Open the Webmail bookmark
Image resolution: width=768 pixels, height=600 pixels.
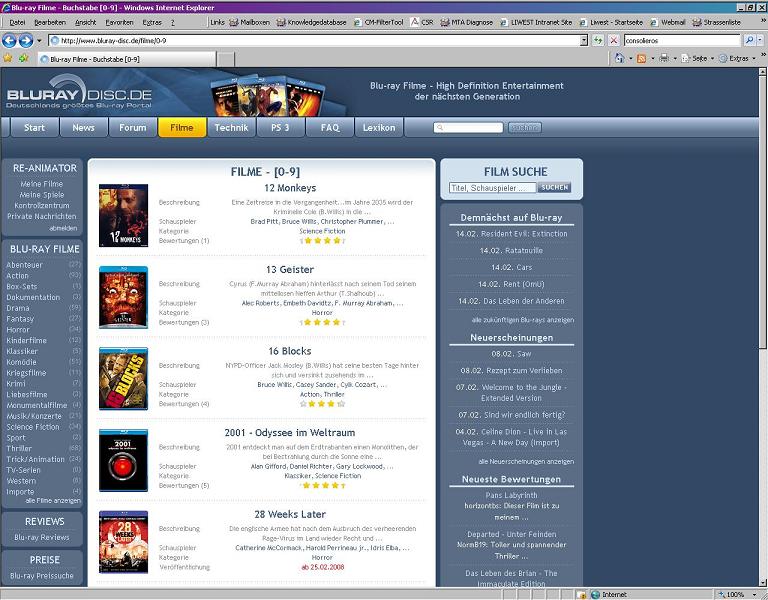(668, 23)
